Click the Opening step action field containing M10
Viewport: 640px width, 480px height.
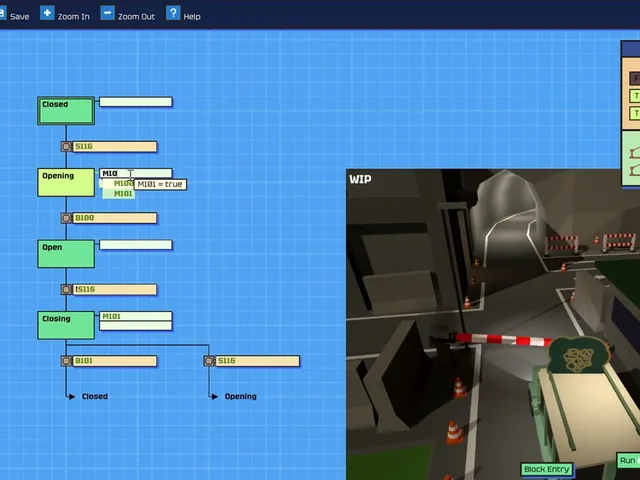(136, 173)
